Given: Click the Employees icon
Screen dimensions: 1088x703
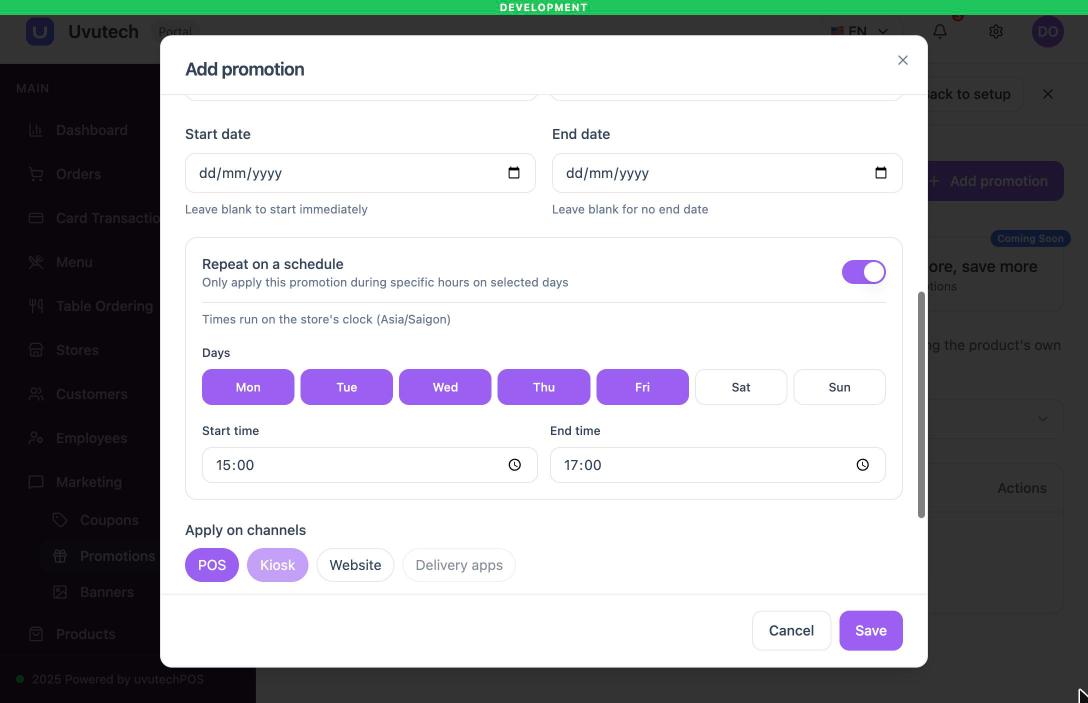Looking at the screenshot, I should [36, 438].
